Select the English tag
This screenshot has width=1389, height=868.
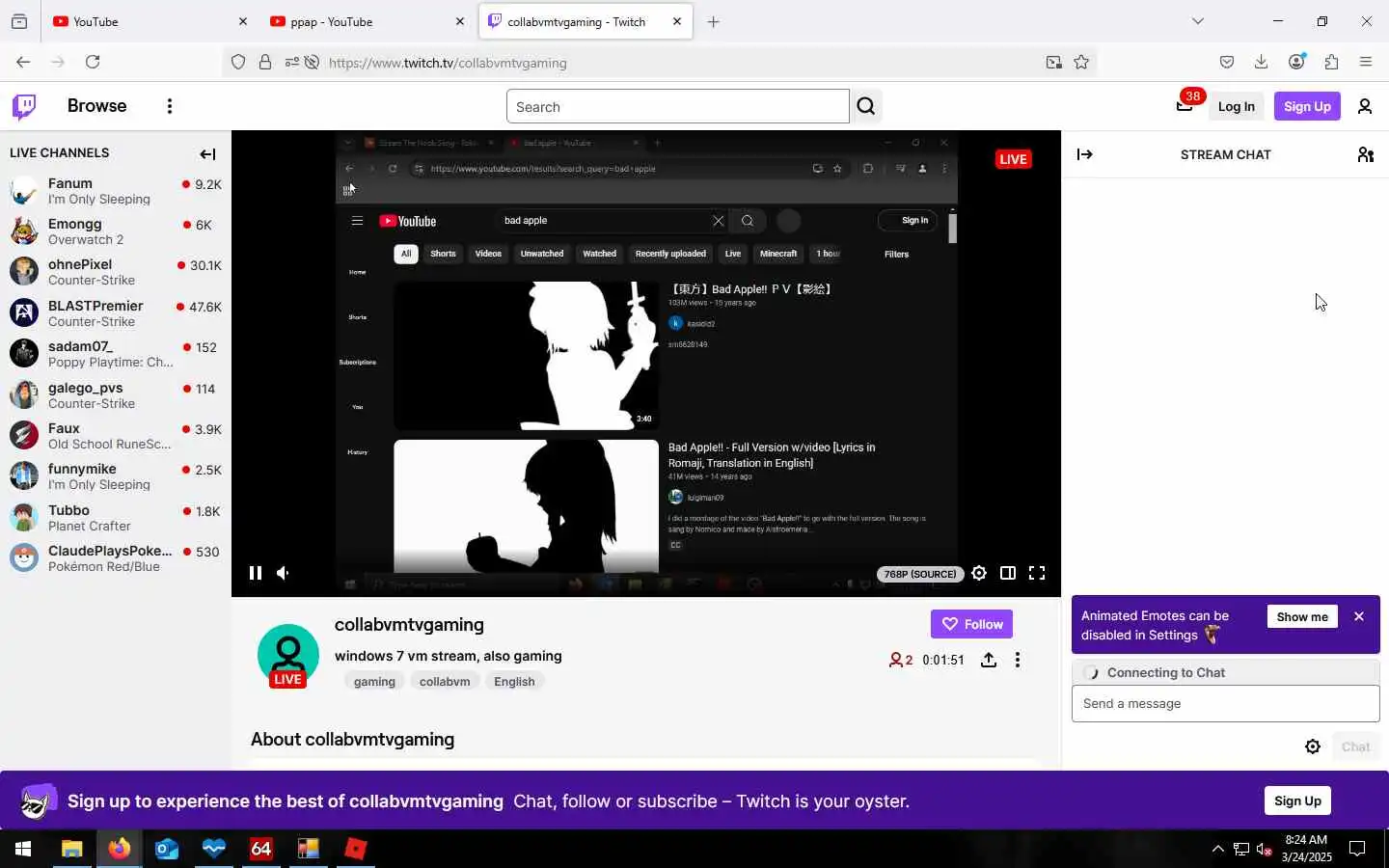pos(514,681)
